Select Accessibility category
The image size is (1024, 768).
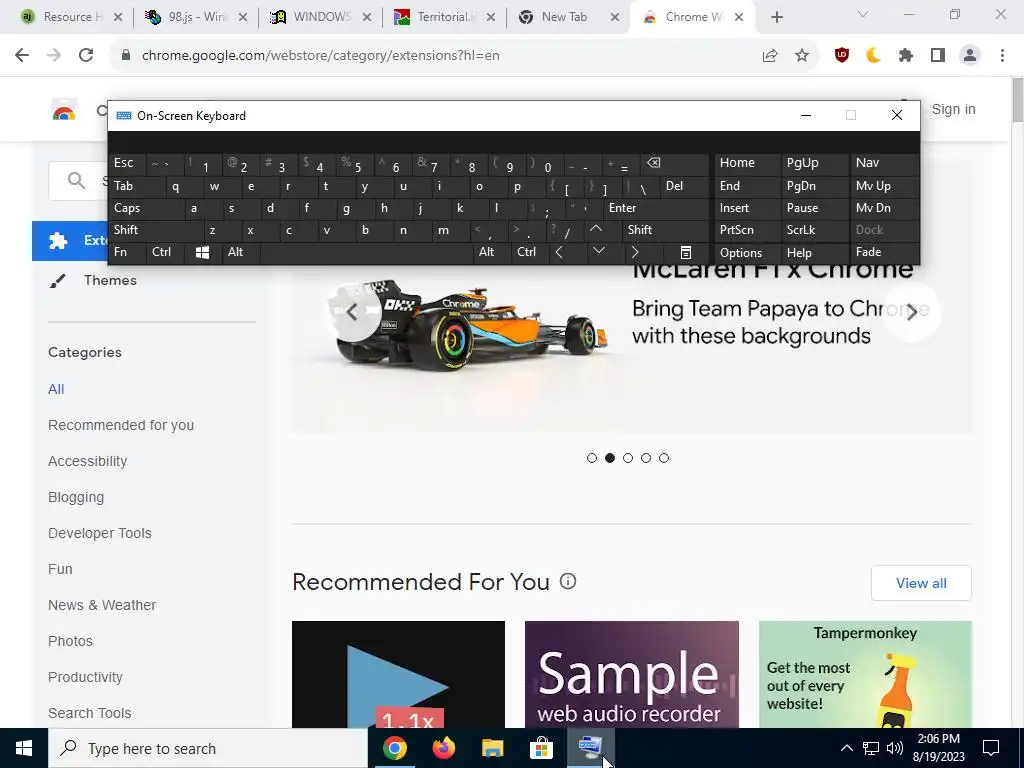click(x=88, y=461)
